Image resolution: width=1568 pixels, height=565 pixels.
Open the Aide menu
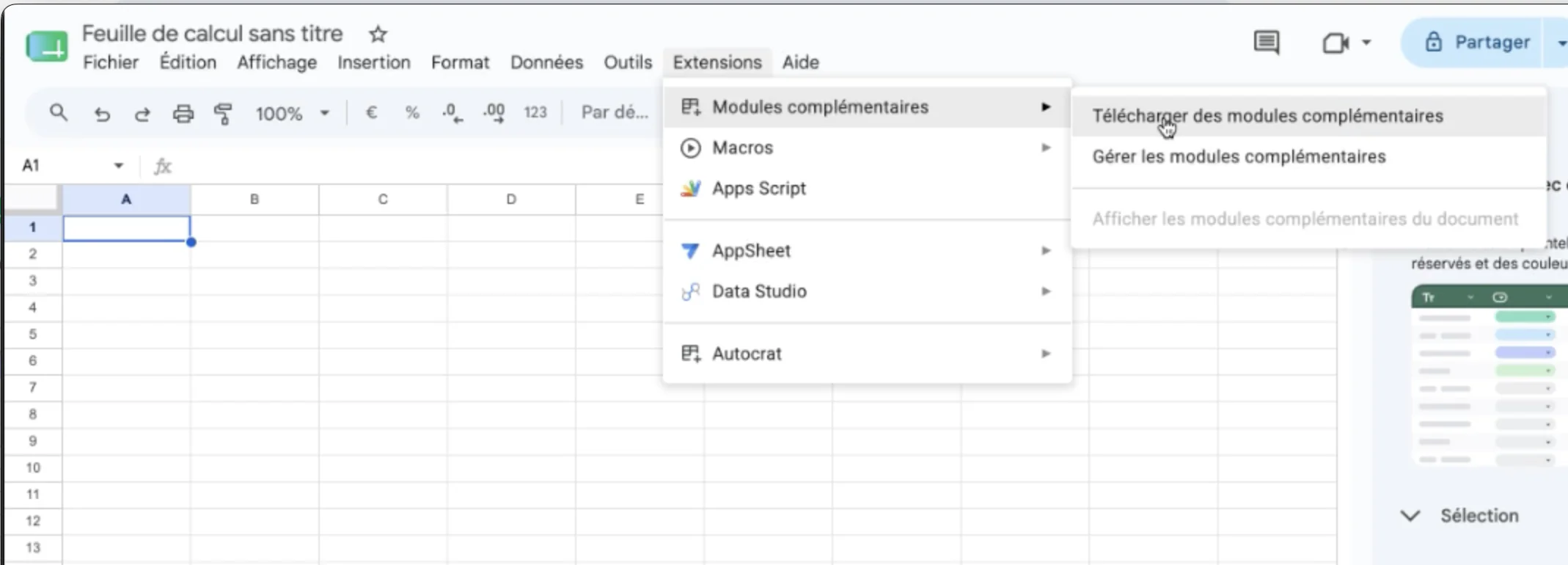[x=800, y=62]
